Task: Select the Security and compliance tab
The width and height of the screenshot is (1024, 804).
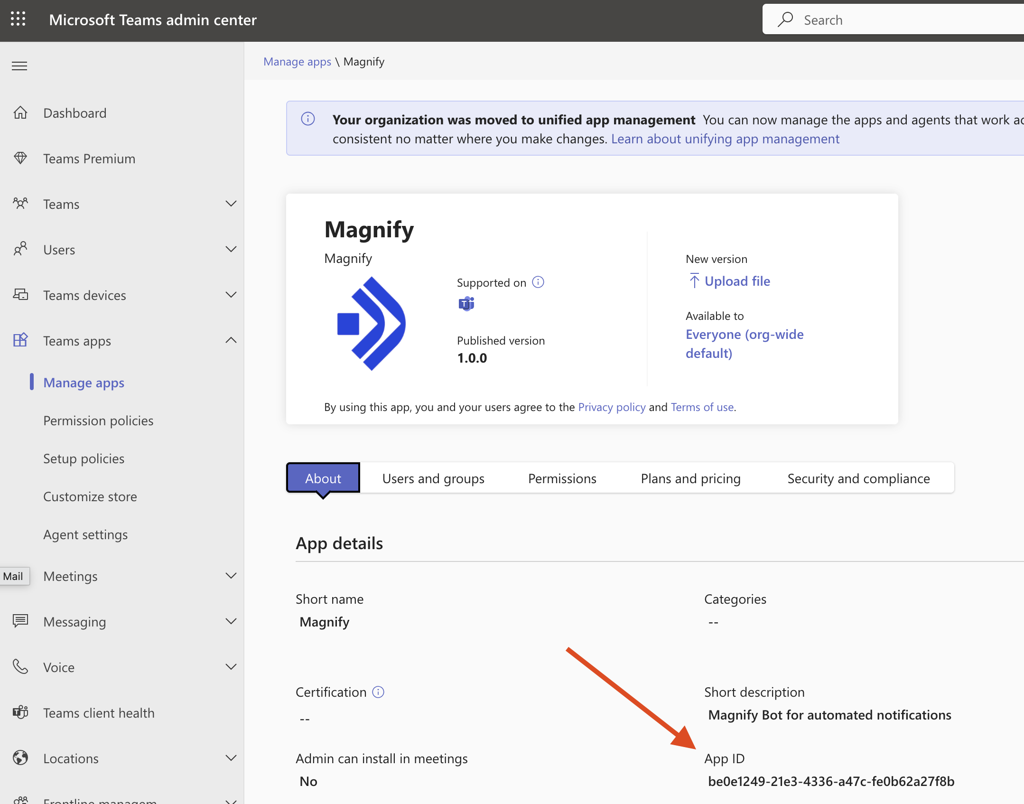Action: pyautogui.click(x=858, y=478)
